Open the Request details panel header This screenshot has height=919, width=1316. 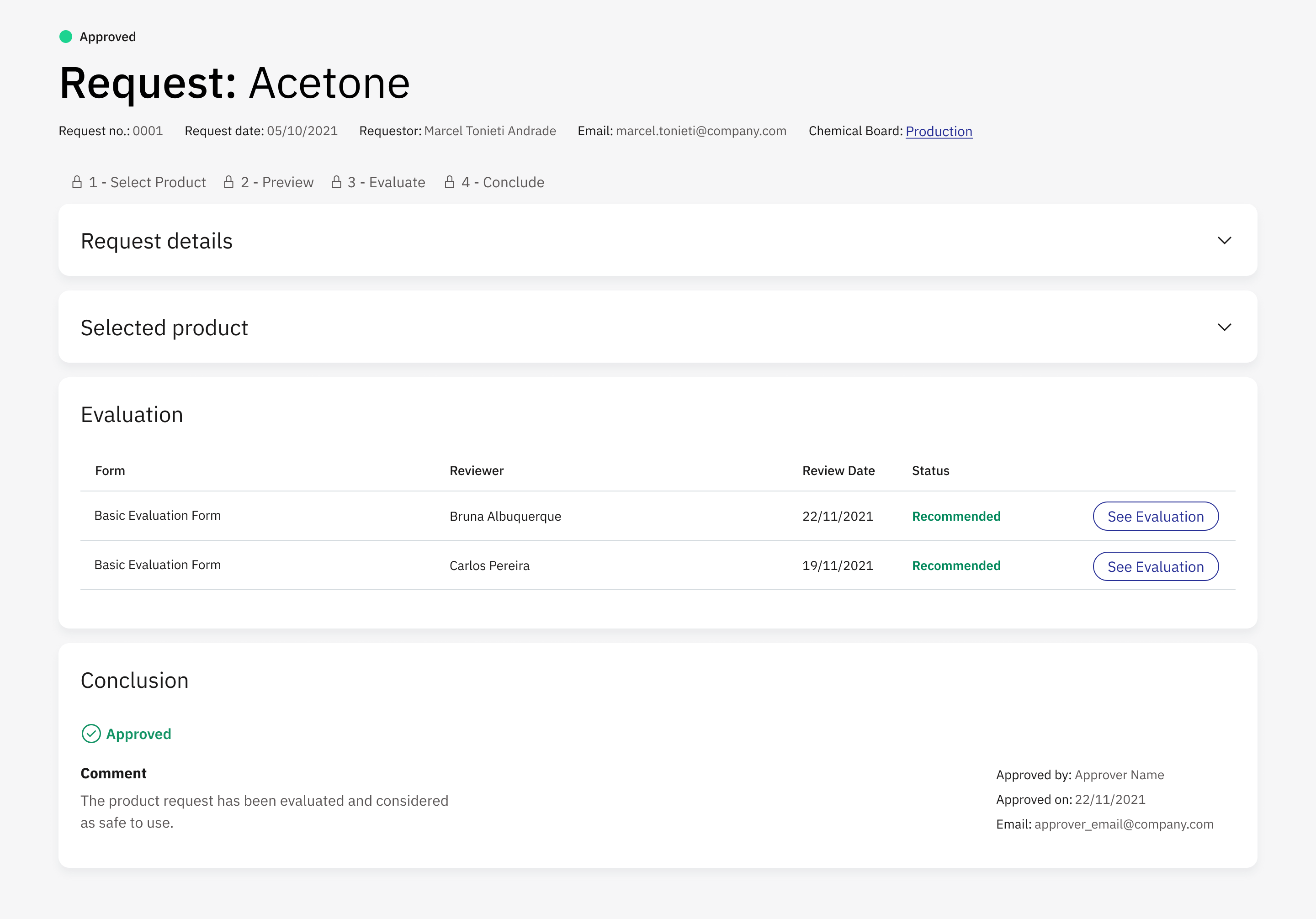[658, 240]
